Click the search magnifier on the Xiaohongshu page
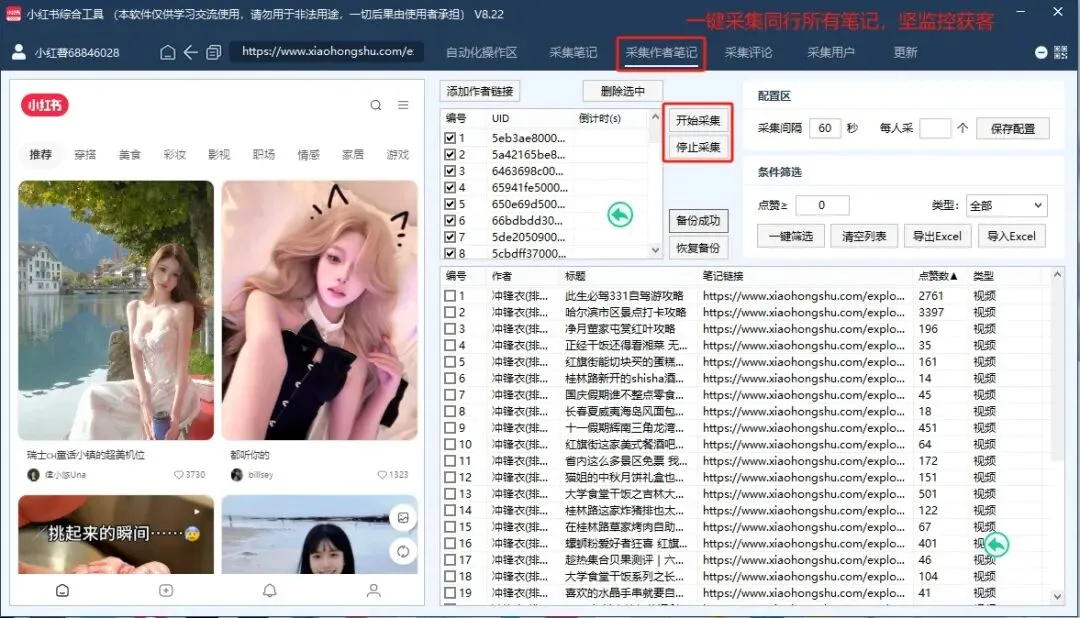Screen dimensions: 1080x618 tap(375, 104)
